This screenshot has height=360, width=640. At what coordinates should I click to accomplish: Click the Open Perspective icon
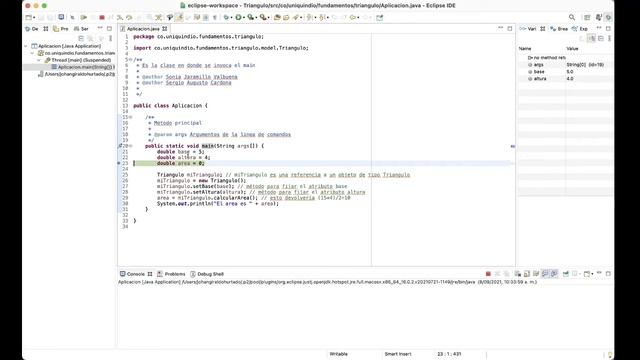pos(587,18)
